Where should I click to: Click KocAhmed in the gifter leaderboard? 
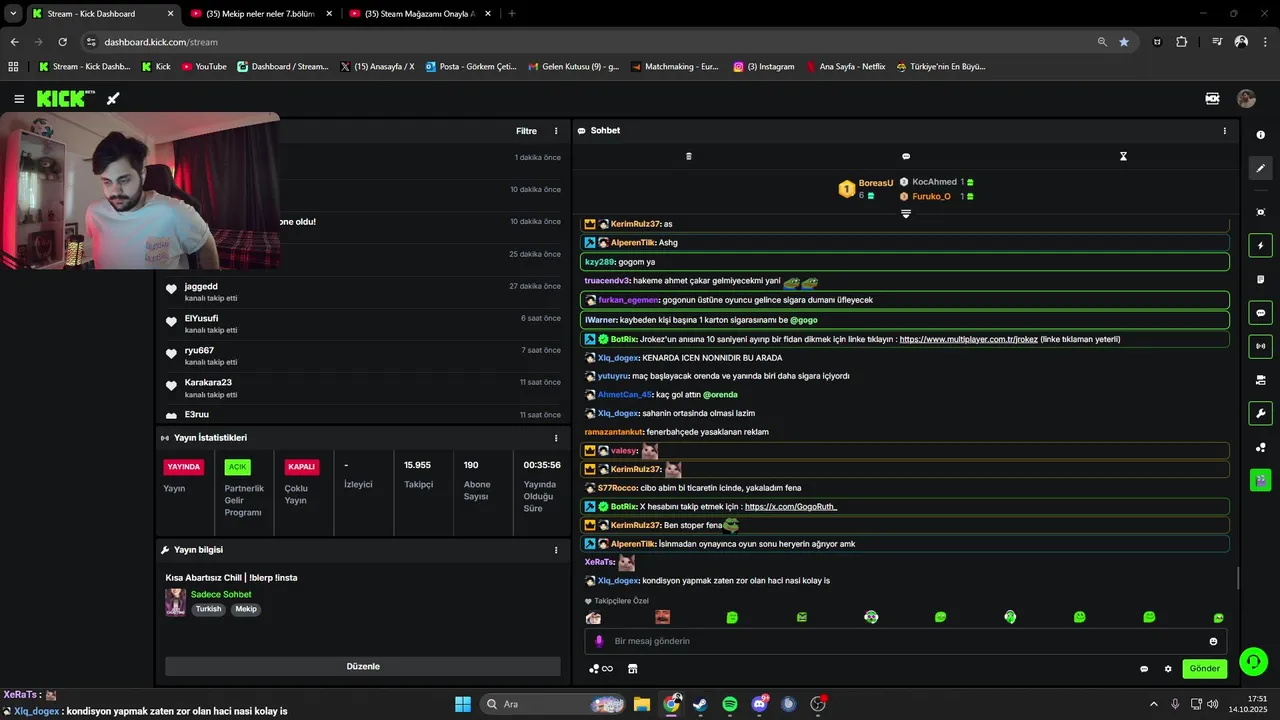point(934,182)
